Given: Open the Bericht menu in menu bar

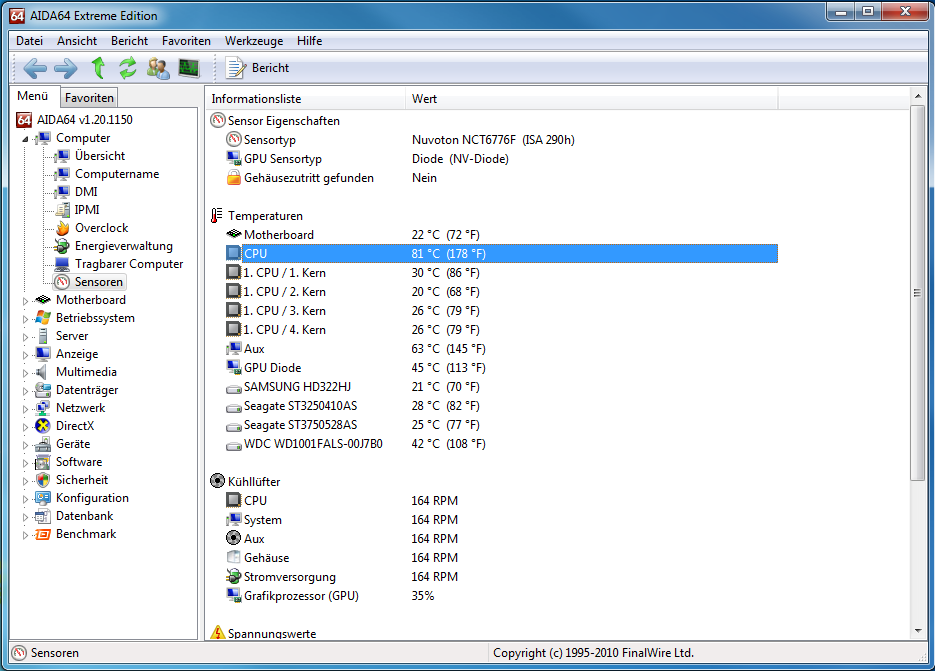Looking at the screenshot, I should pos(129,41).
